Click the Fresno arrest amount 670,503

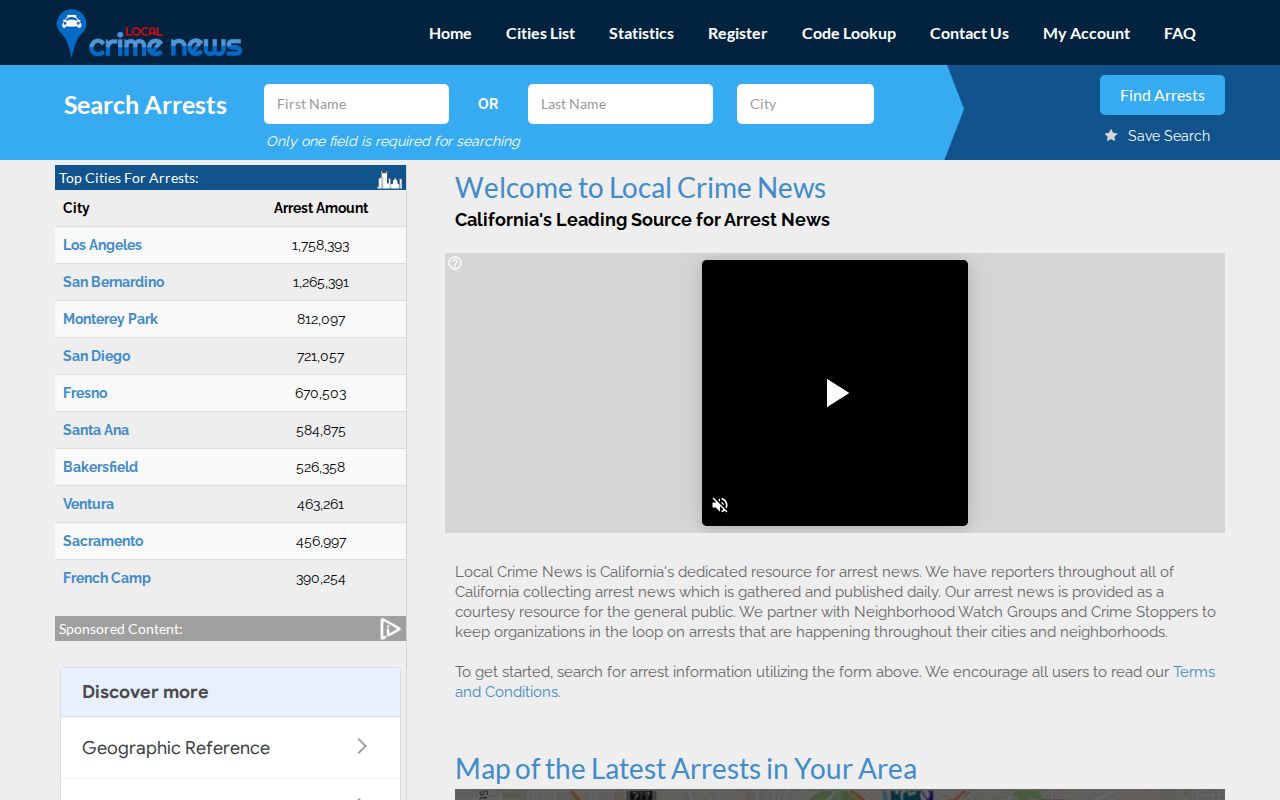coord(321,393)
